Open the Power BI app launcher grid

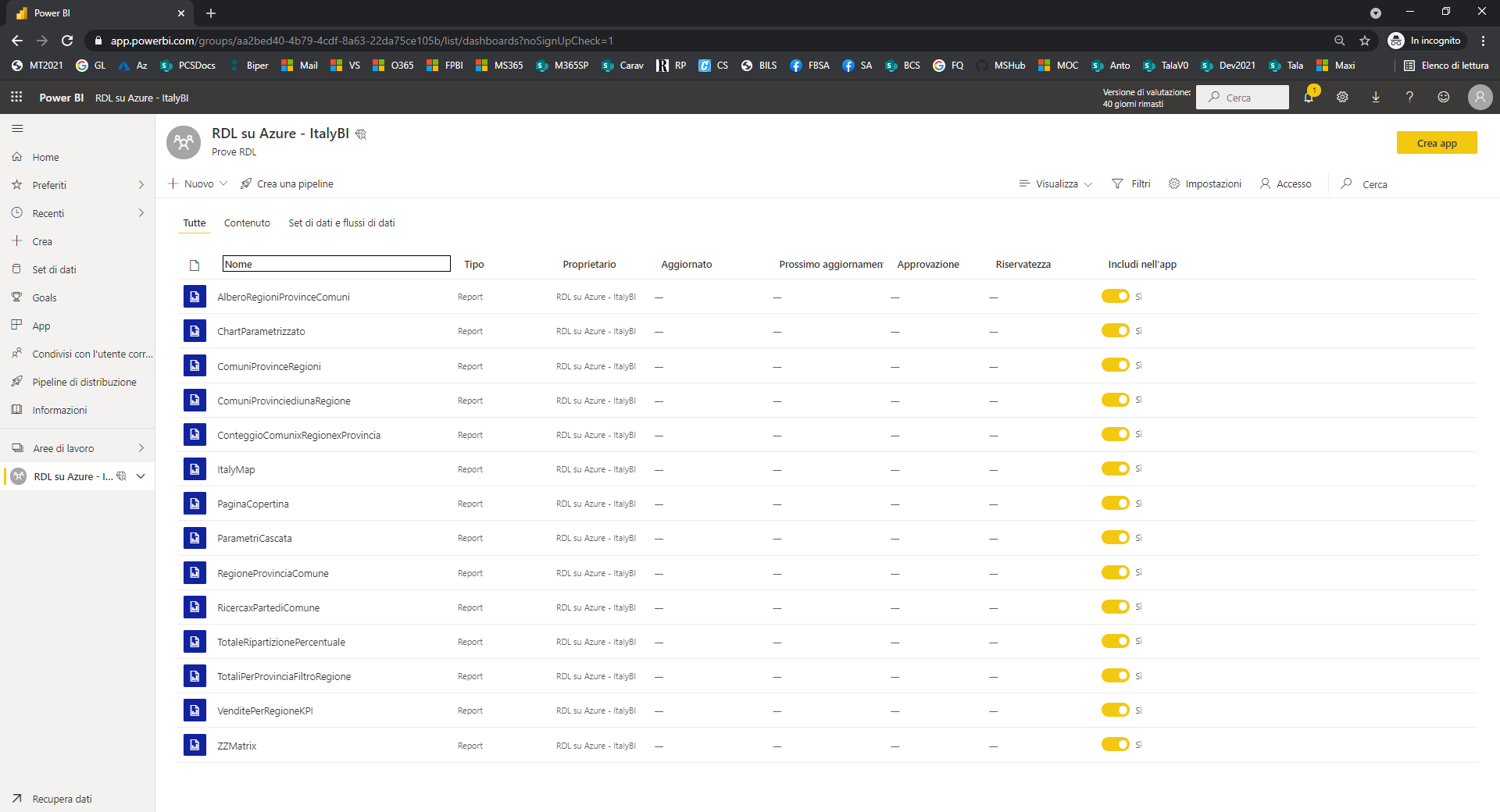click(x=16, y=97)
